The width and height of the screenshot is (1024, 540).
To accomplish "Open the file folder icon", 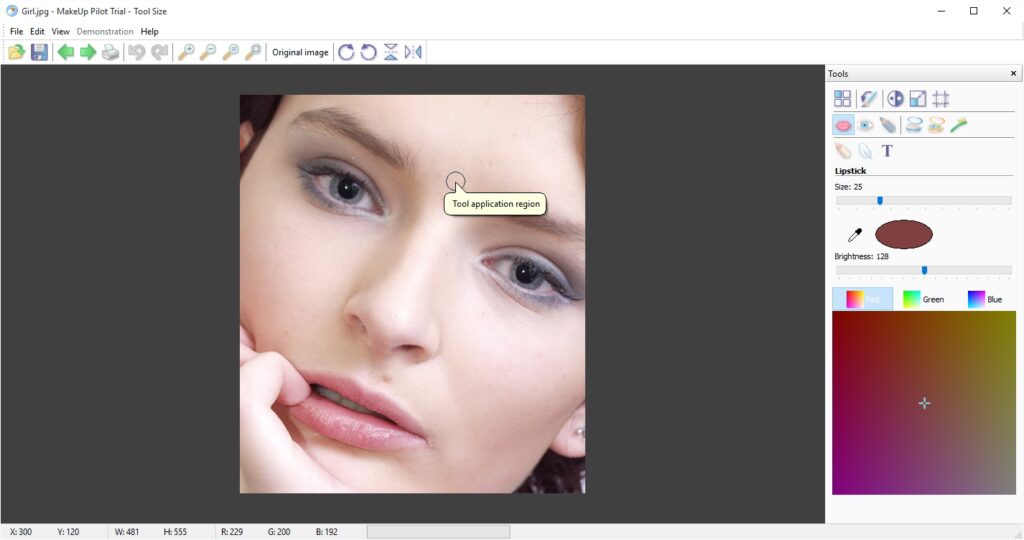I will coord(17,52).
